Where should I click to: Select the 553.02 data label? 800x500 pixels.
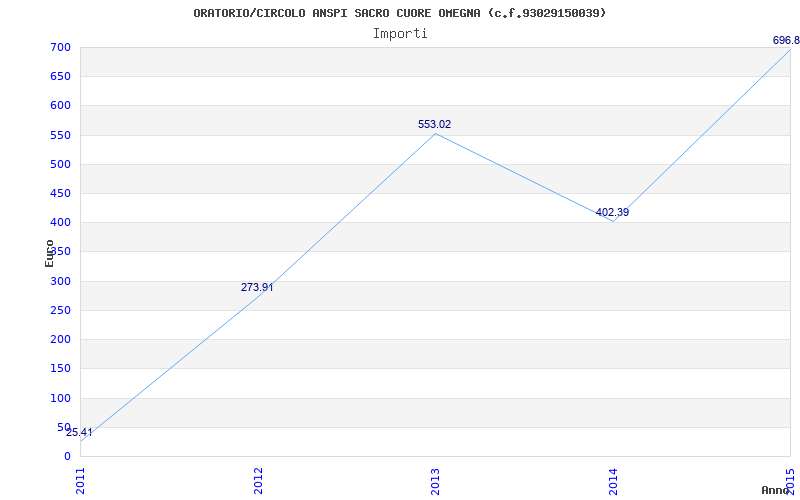pos(435,124)
